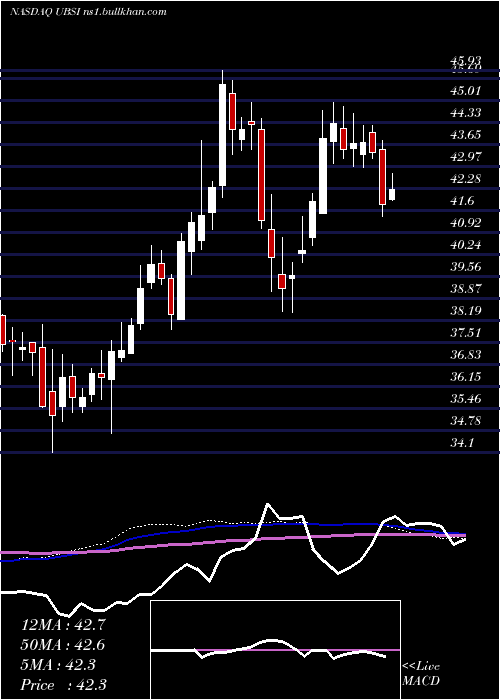Click the 37.51 price axis label
The width and height of the screenshot is (500, 700).
465,333
